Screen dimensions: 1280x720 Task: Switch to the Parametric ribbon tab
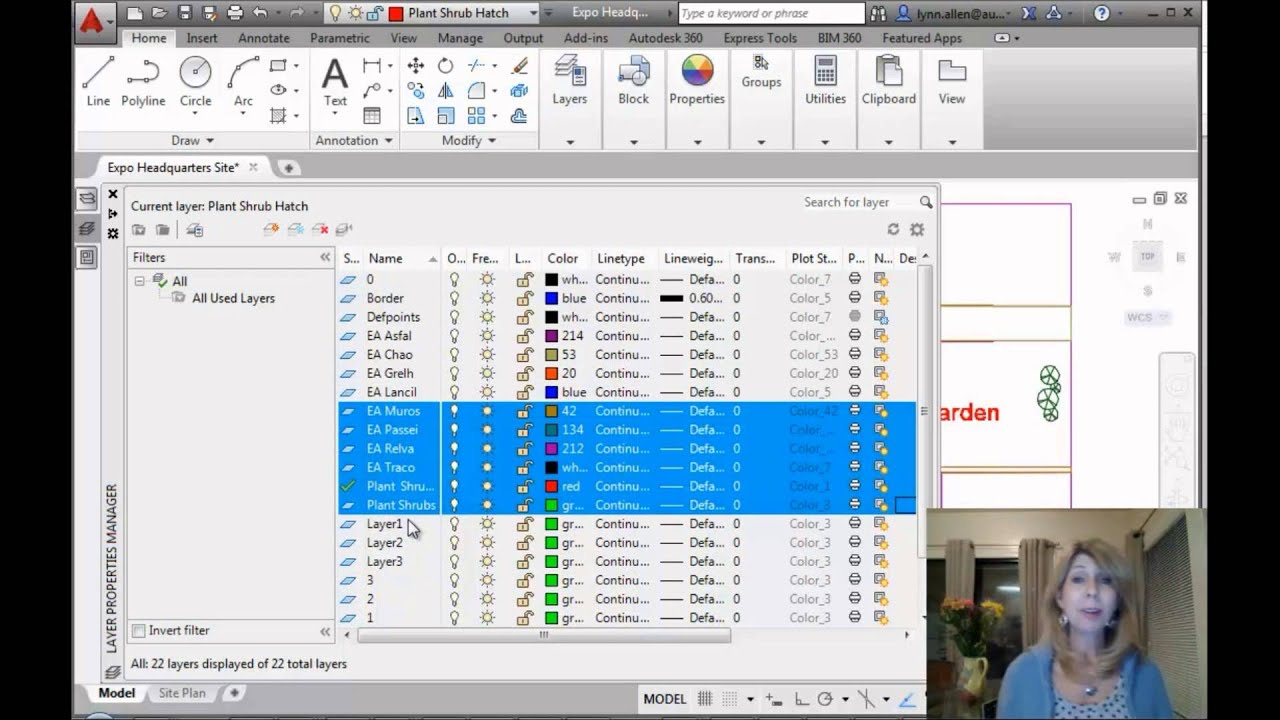[339, 38]
